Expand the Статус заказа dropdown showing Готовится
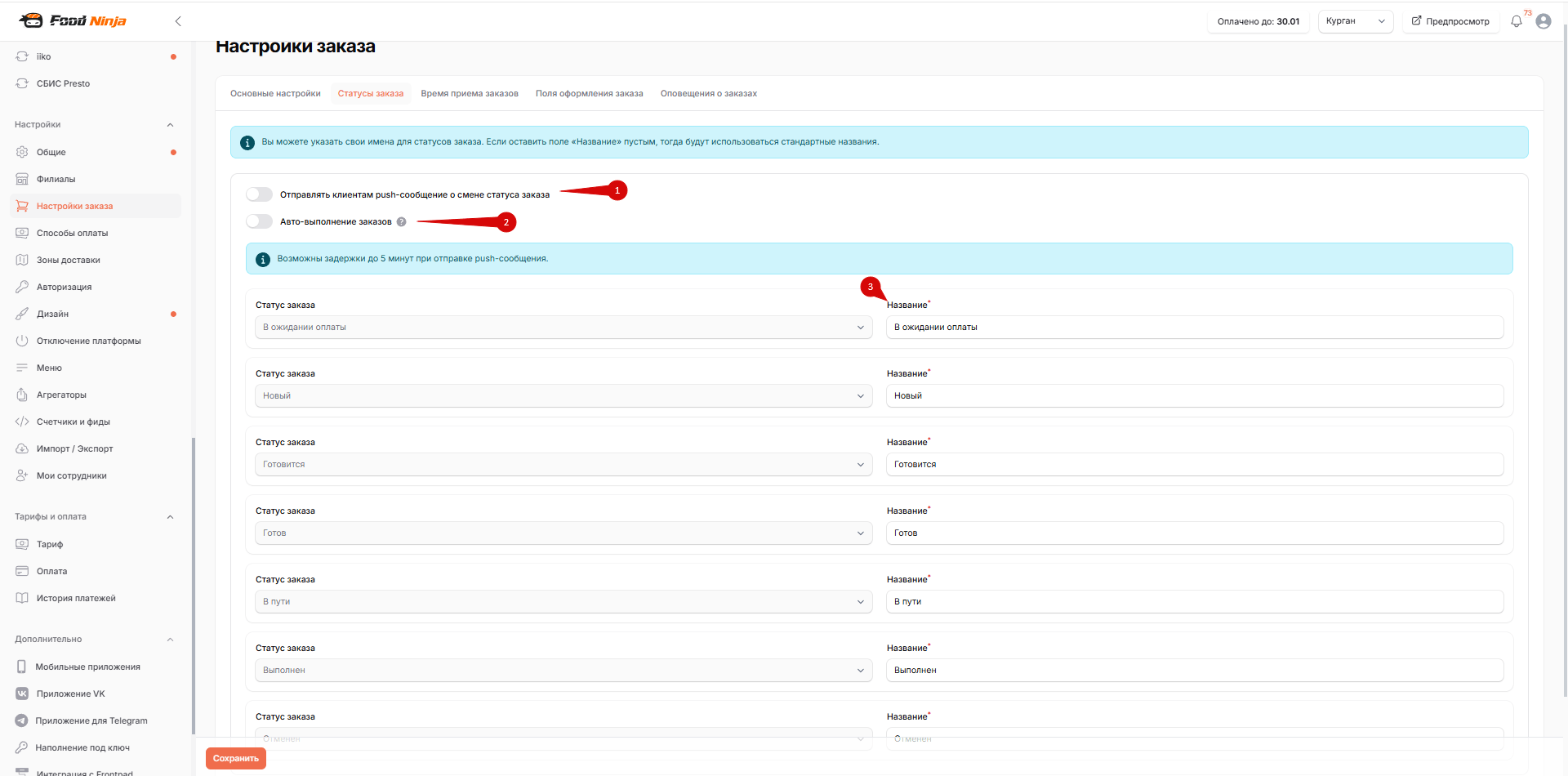Screen dimensions: 1568x776 point(563,464)
